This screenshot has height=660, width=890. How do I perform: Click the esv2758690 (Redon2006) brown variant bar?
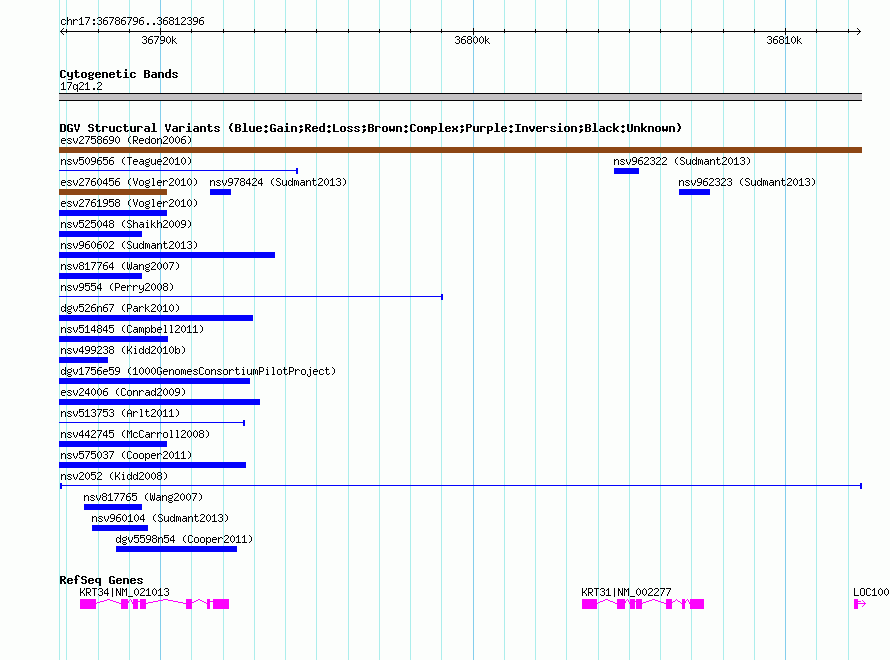click(460, 150)
